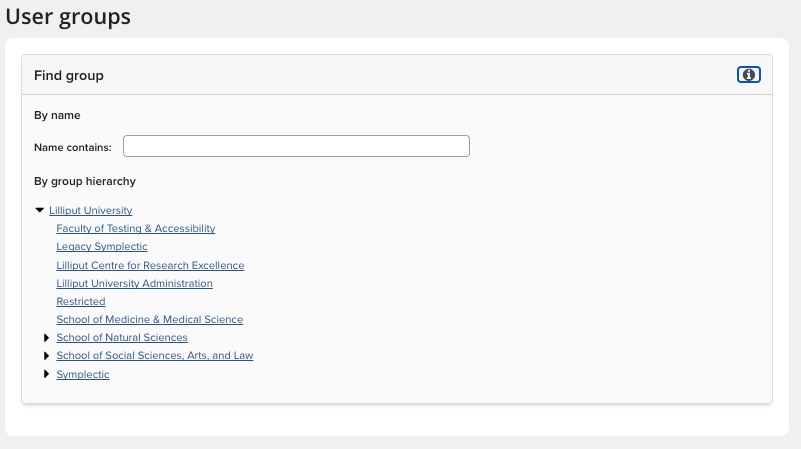Expand the School of Natural Sciences node

point(47,338)
